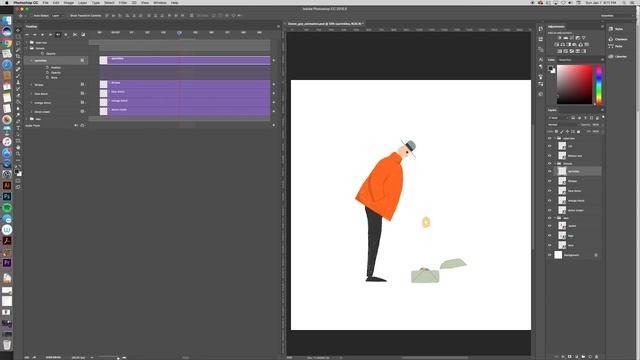Add Curves adjustment from Adjustments panel
Viewport: 640px width, 360px height.
(571, 38)
